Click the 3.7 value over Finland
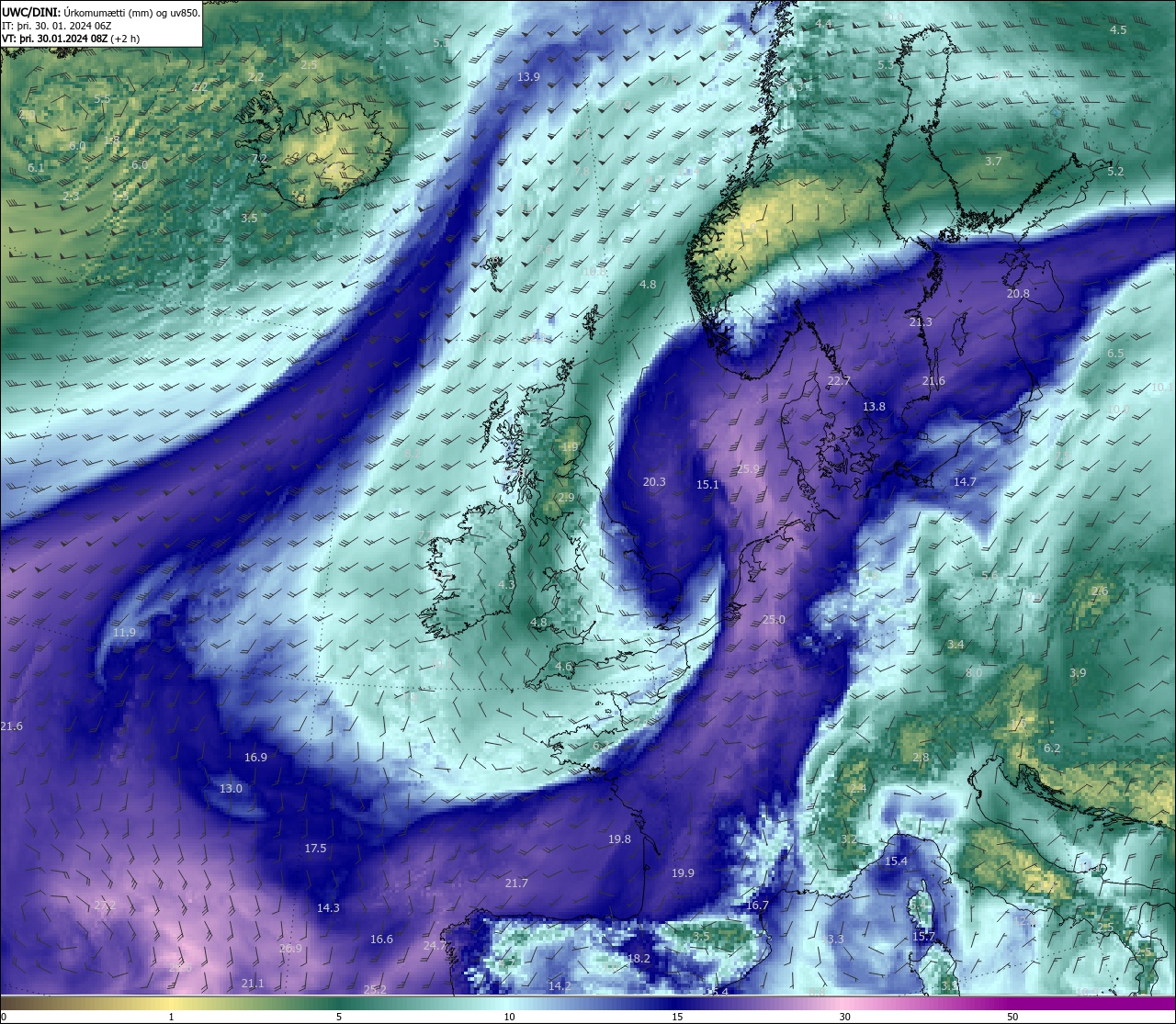 [993, 162]
